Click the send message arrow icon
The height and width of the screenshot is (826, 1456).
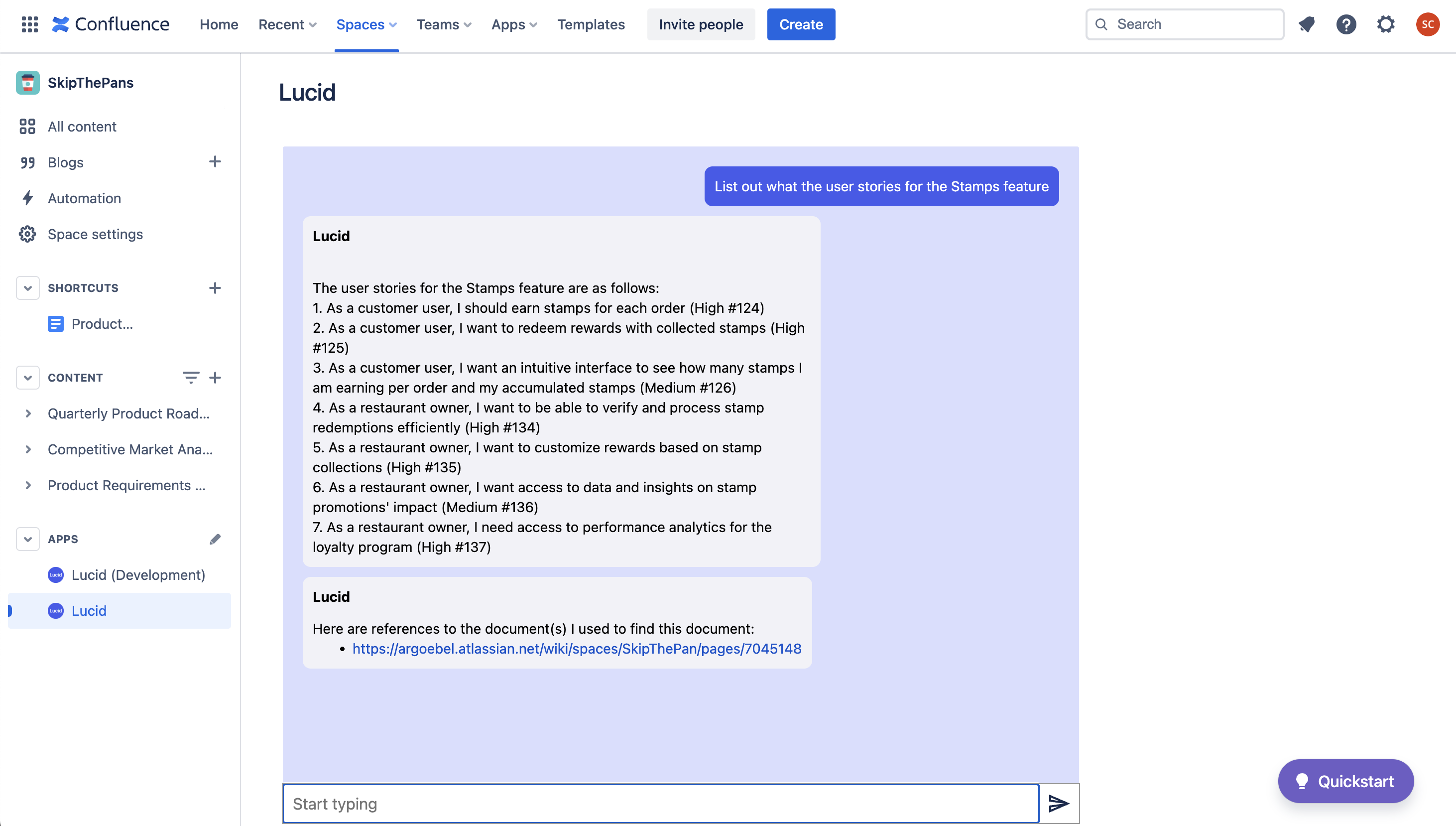[x=1059, y=803]
